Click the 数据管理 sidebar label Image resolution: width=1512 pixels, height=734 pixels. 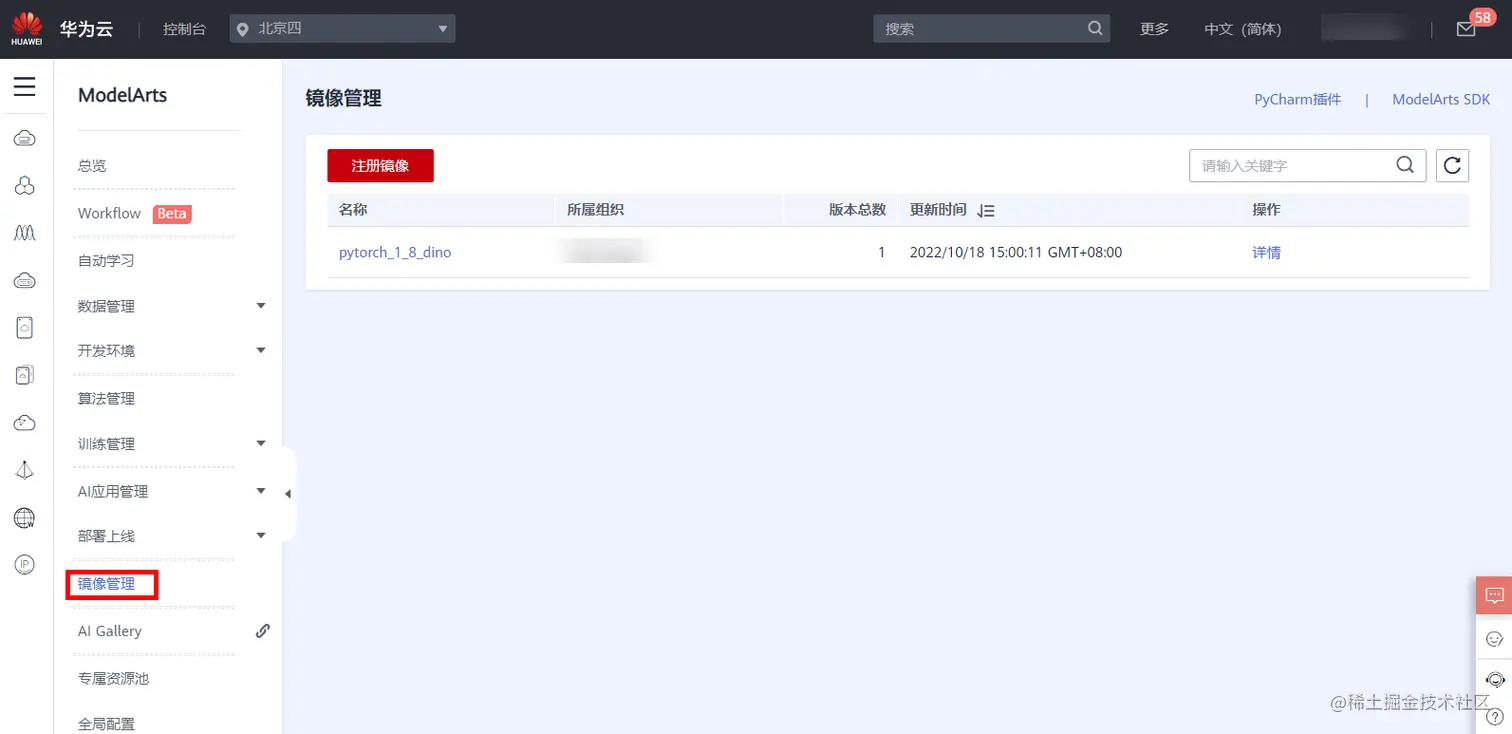tap(106, 306)
